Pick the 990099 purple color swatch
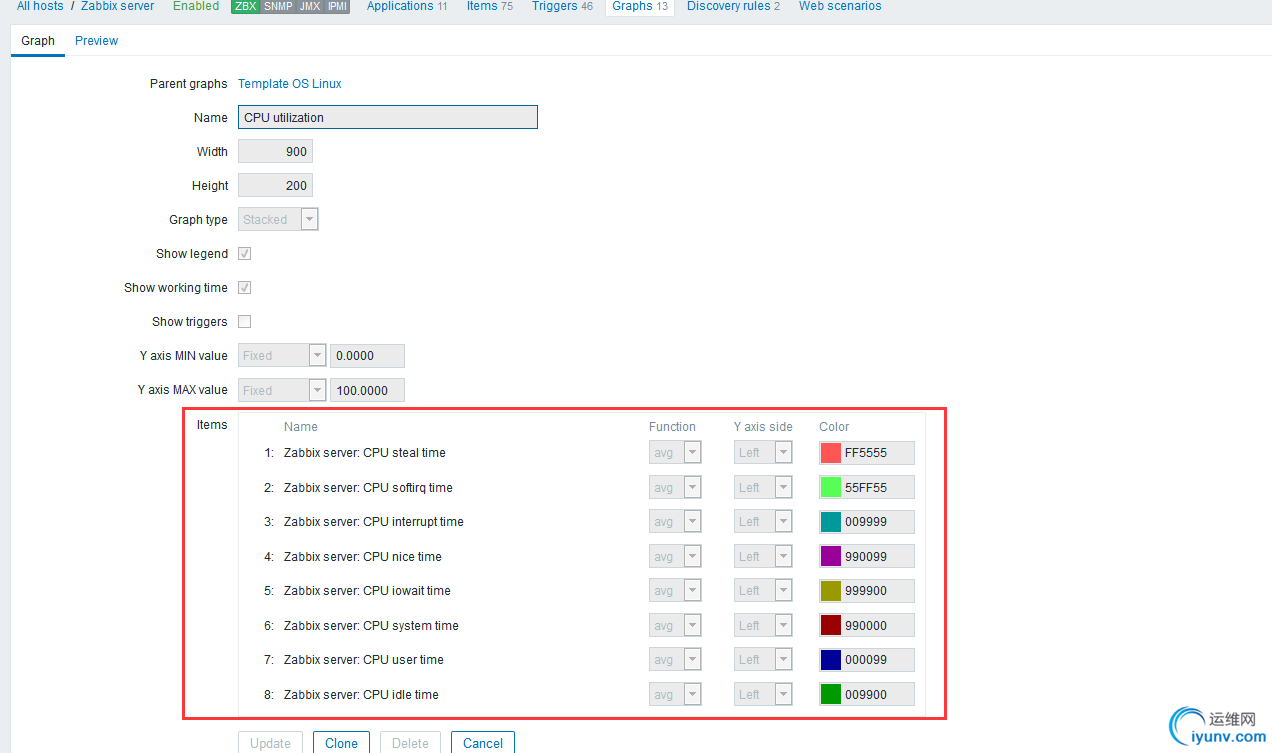1272x753 pixels. 831,557
